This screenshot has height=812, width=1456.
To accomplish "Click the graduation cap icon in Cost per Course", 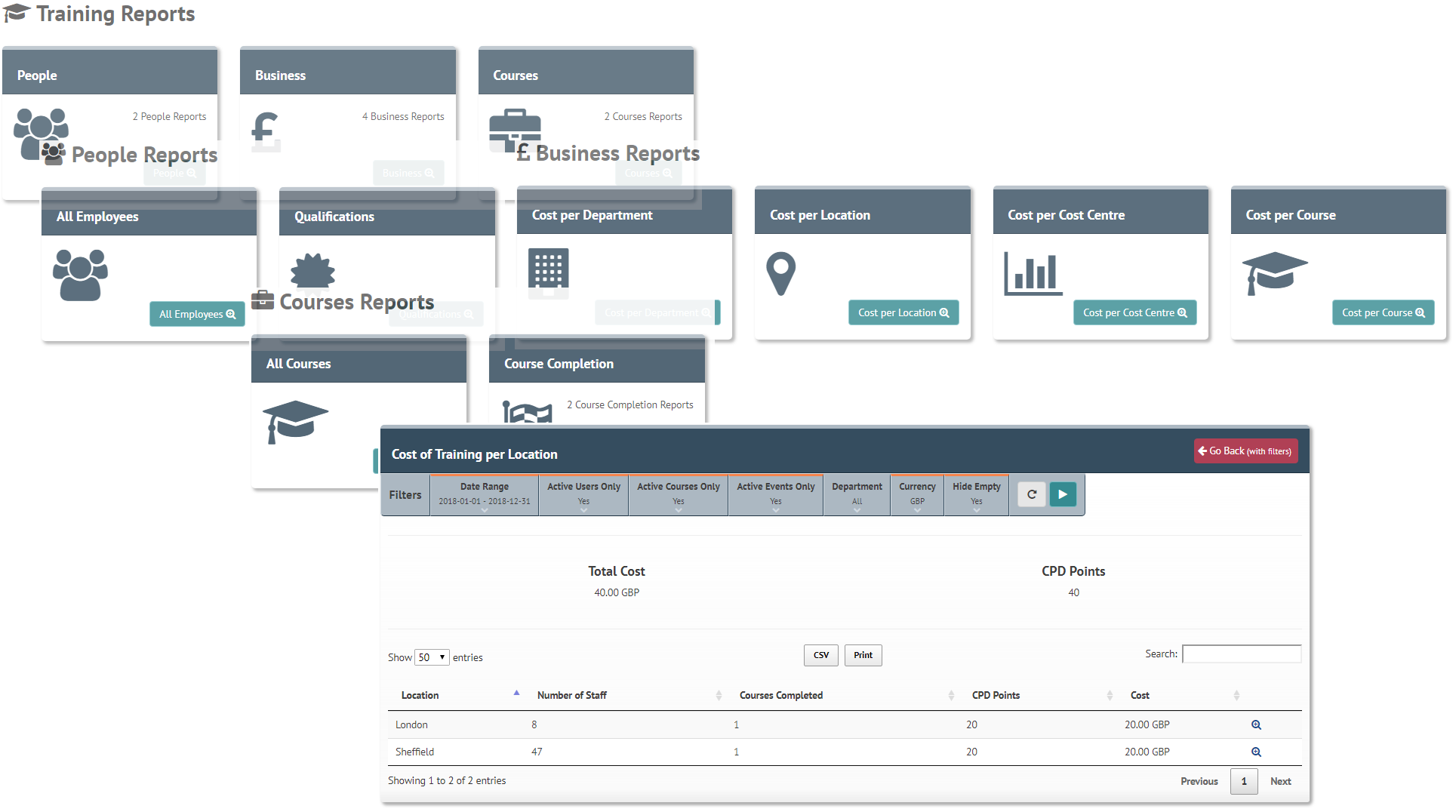I will (1275, 273).
